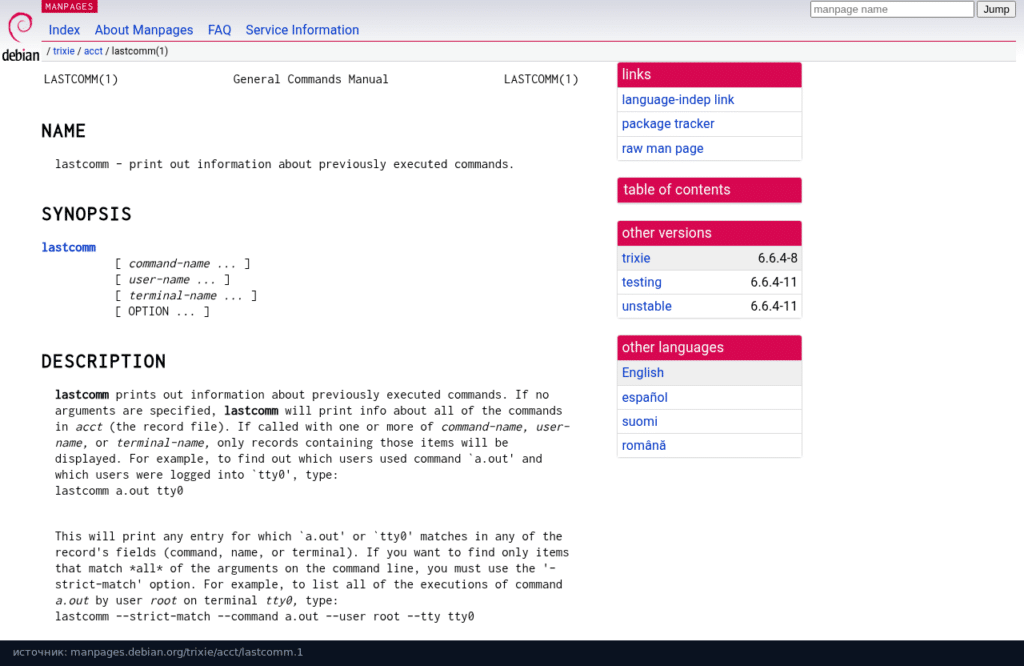This screenshot has height=666, width=1024.
Task: Click '[ terminal-name ... ]' synopsis line
Action: pyautogui.click(x=186, y=296)
